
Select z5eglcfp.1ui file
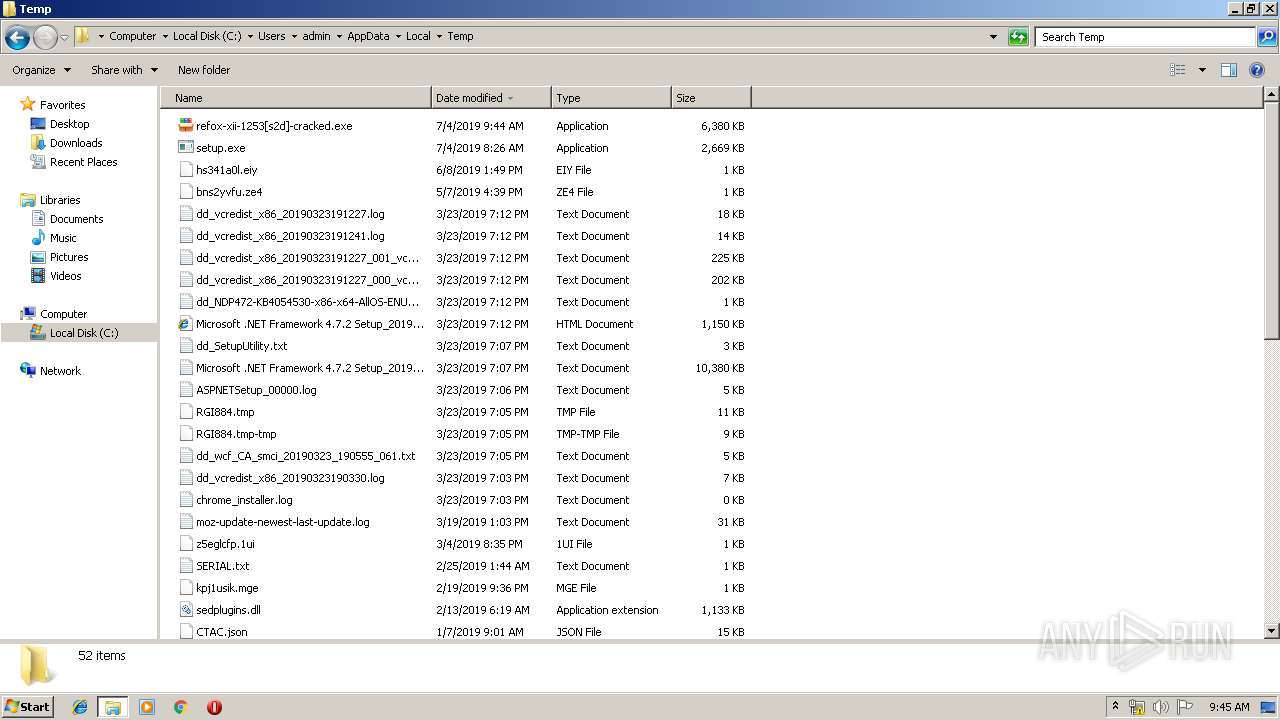[225, 544]
